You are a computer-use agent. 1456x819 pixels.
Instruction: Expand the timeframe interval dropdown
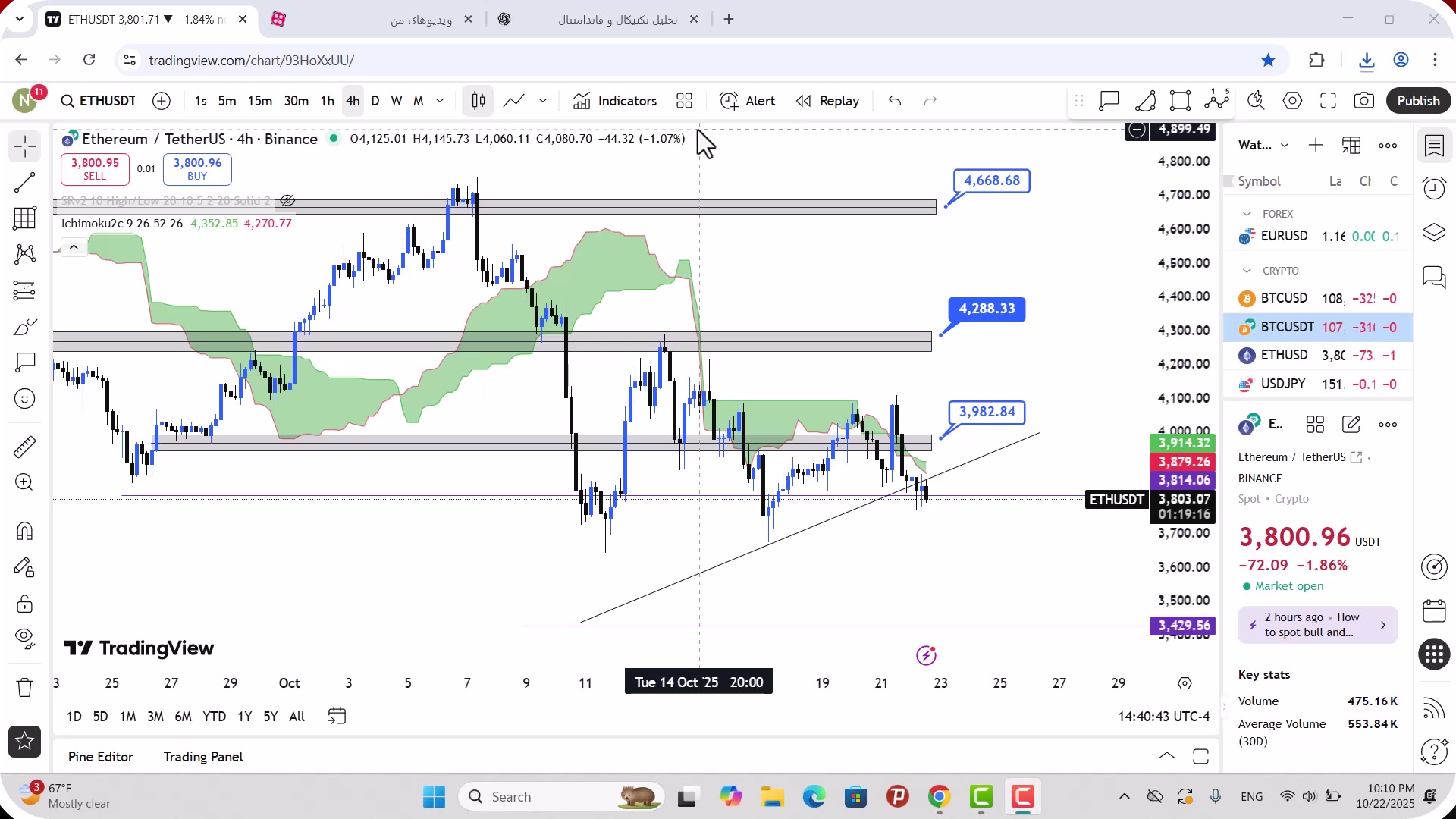click(x=440, y=101)
